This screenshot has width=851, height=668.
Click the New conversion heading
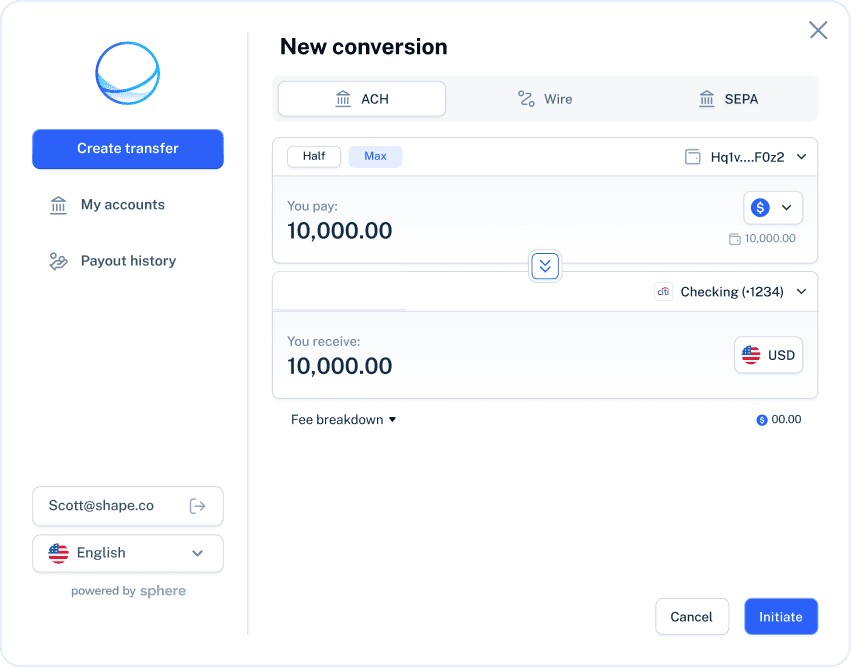tap(364, 47)
